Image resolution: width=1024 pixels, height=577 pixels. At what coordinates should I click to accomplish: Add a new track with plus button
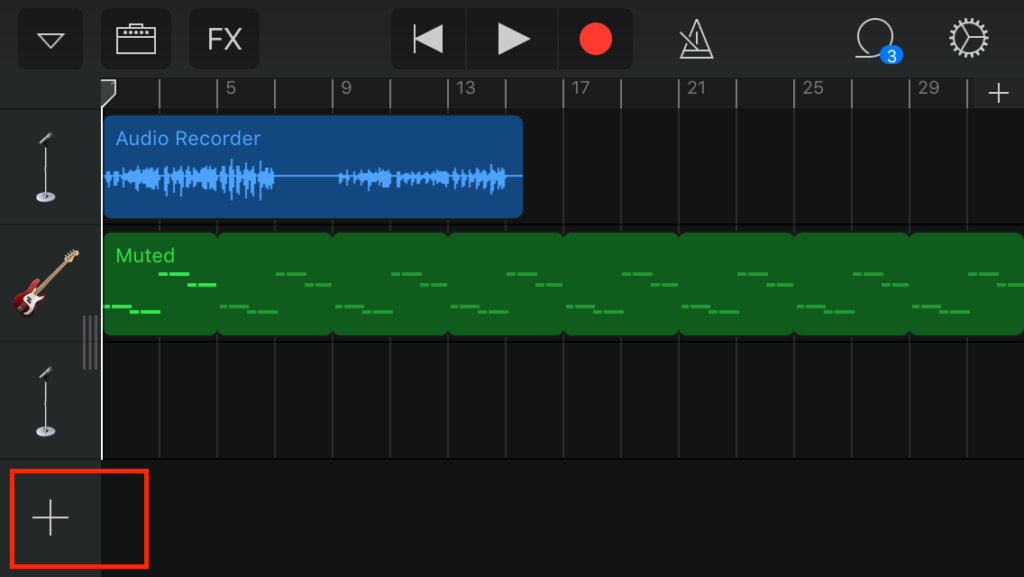[50, 518]
